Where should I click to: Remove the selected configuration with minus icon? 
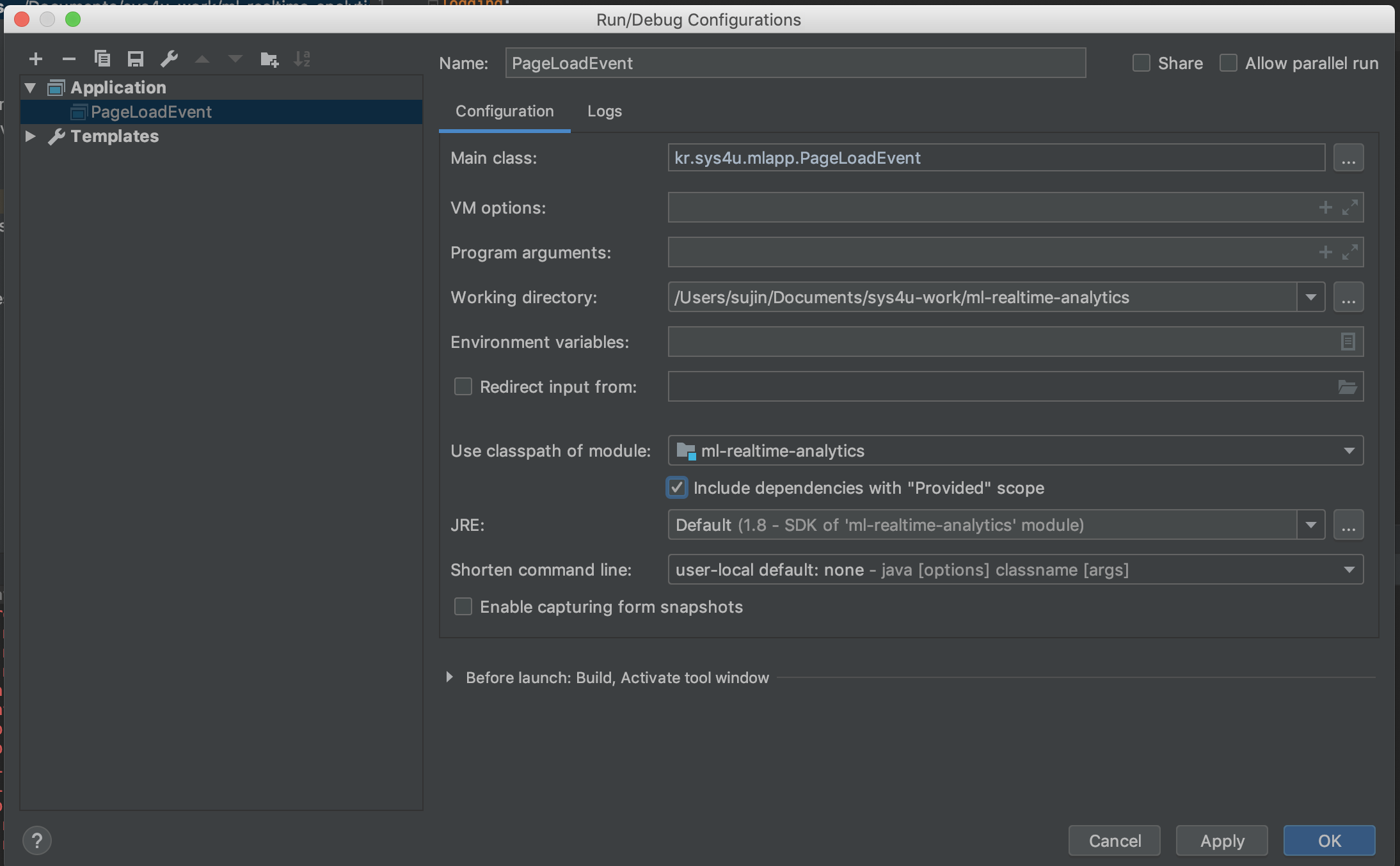tap(69, 59)
